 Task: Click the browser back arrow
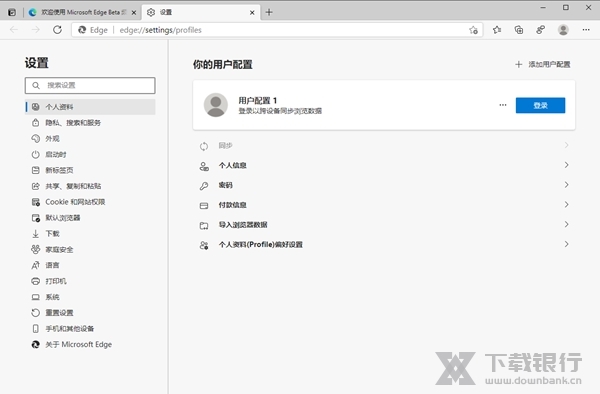pos(14,30)
